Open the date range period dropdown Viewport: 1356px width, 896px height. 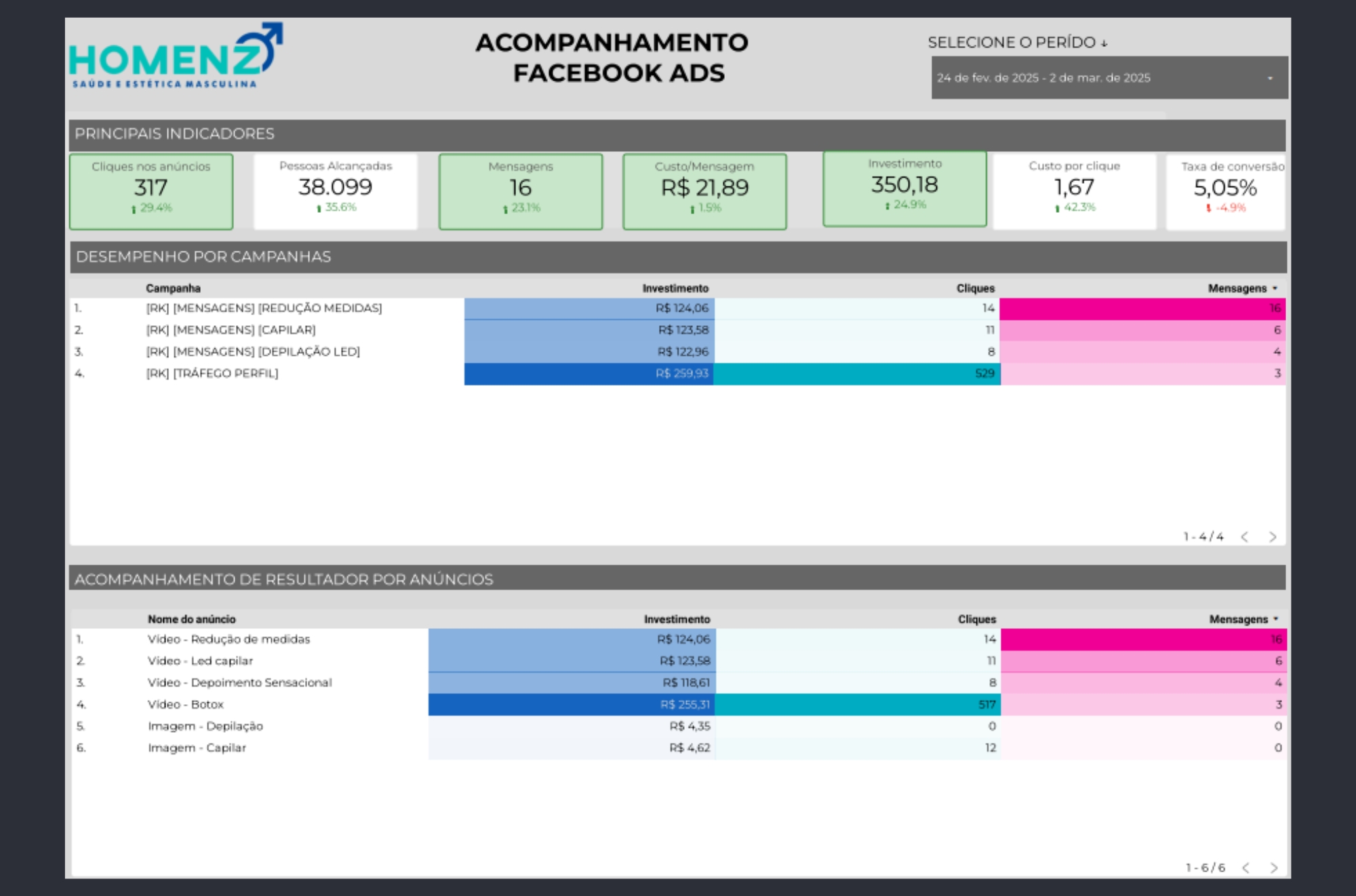pos(1109,78)
